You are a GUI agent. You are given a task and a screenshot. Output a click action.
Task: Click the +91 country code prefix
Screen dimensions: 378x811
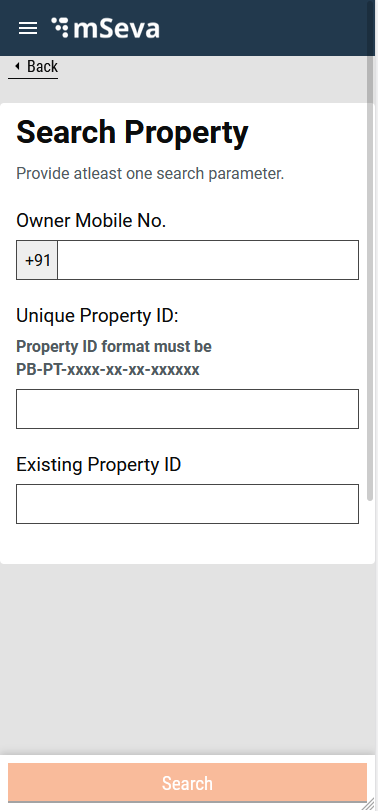click(37, 260)
